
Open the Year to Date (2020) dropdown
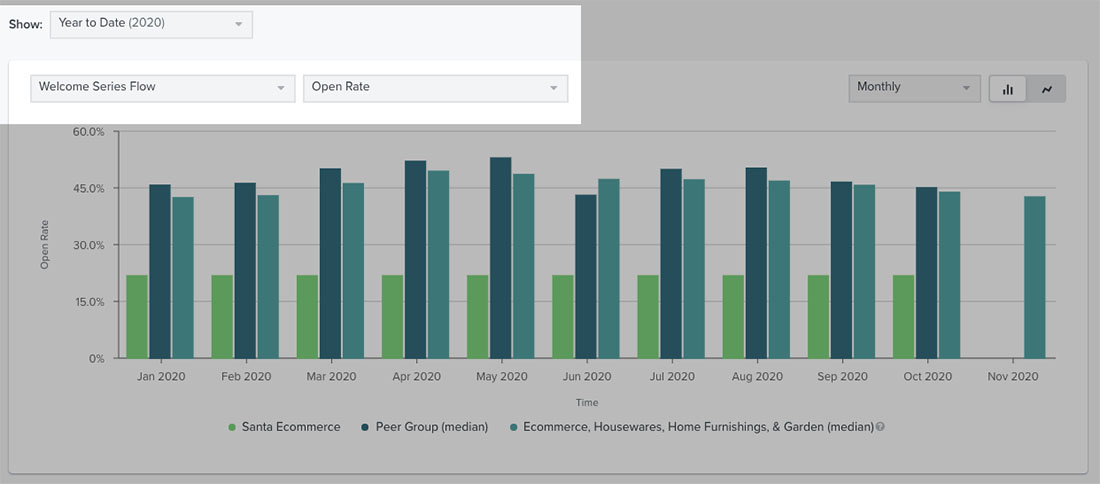(151, 24)
